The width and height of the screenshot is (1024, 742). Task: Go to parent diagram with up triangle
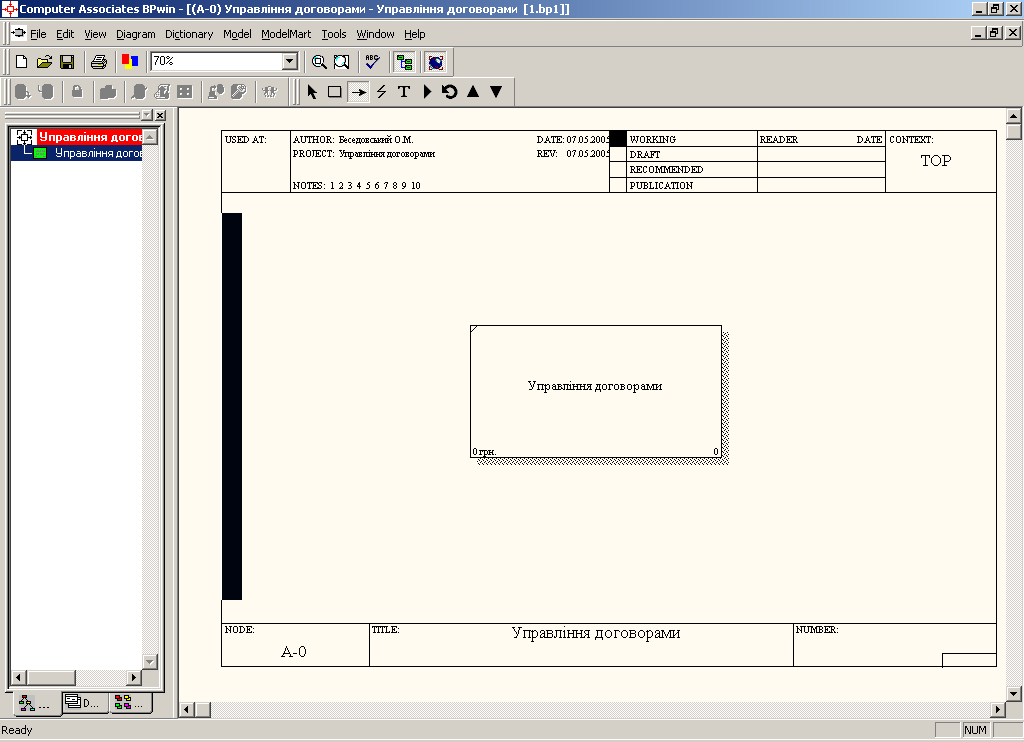[473, 92]
